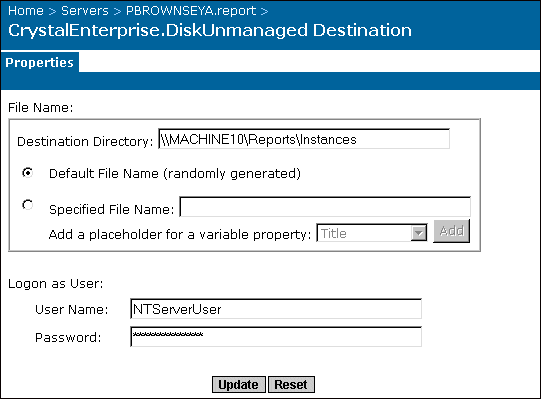Open the Title placeholder dropdown
This screenshot has width=541, height=399.
tap(372, 233)
